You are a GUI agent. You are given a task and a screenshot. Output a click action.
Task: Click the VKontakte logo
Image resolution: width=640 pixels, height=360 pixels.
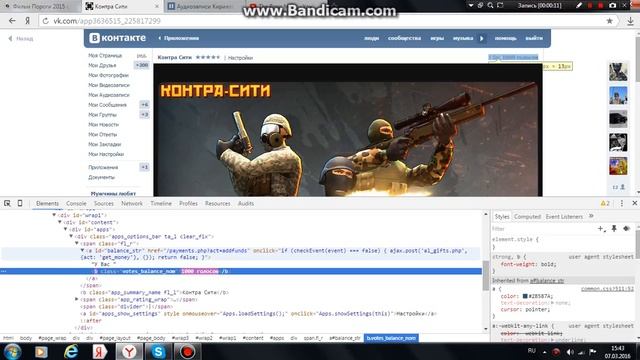[x=118, y=38]
